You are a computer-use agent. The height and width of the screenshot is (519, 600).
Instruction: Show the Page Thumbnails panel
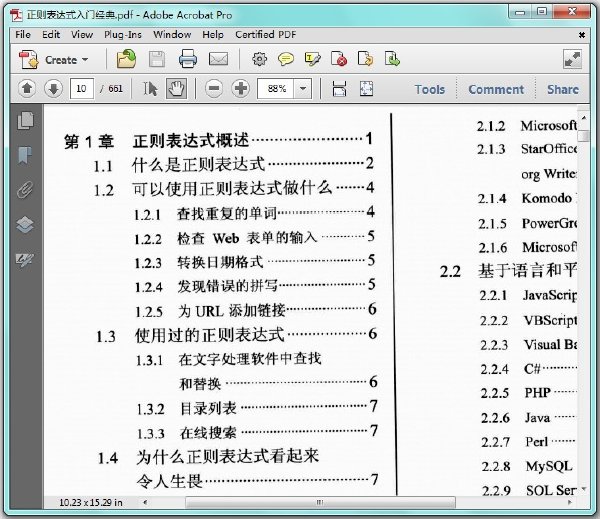25,120
